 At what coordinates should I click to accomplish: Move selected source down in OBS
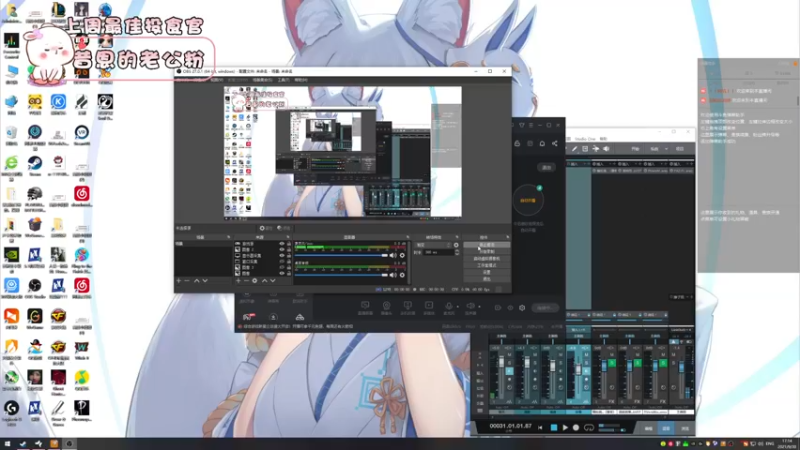point(273,281)
